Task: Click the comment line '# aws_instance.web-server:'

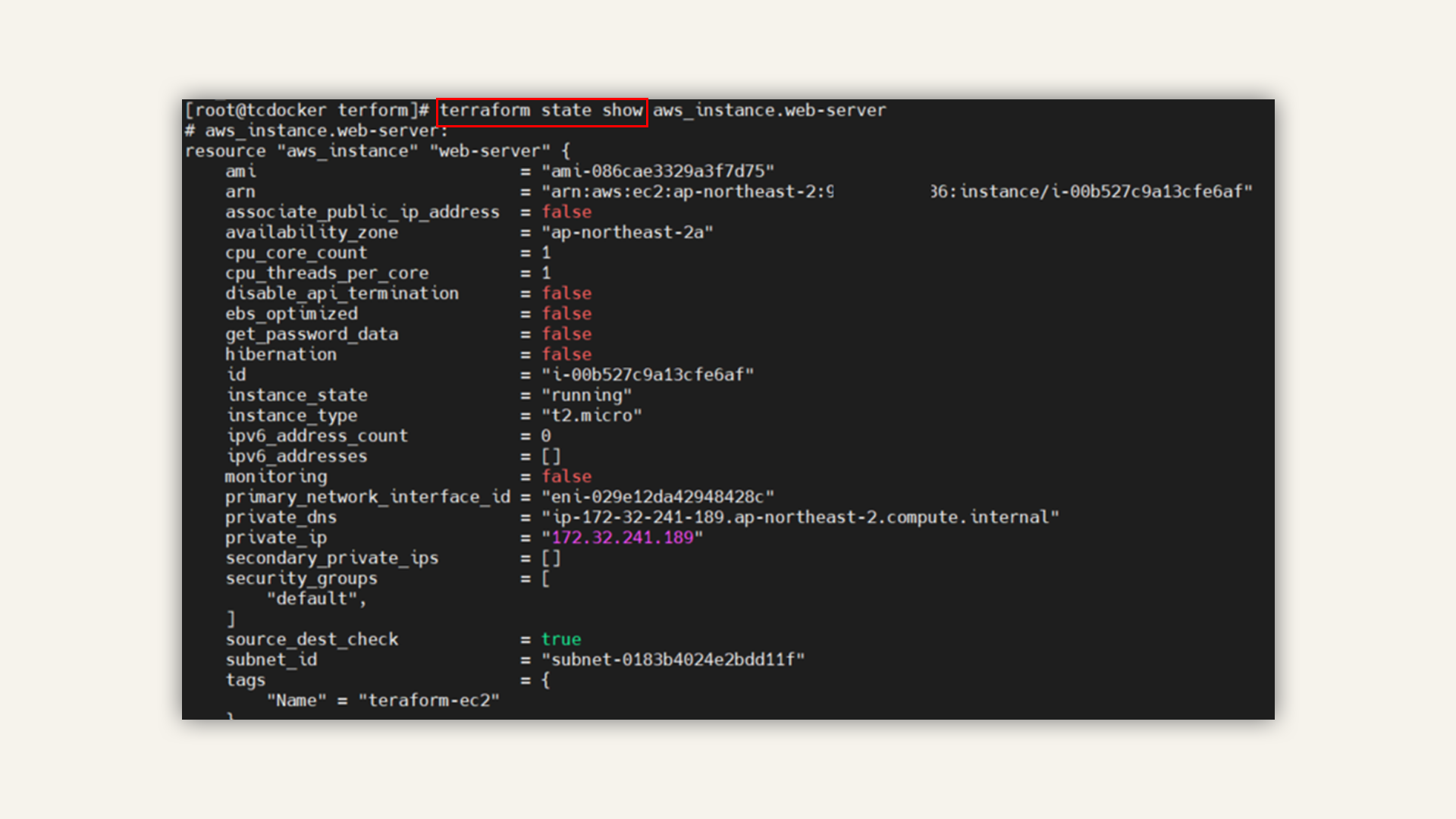Action: tap(316, 131)
